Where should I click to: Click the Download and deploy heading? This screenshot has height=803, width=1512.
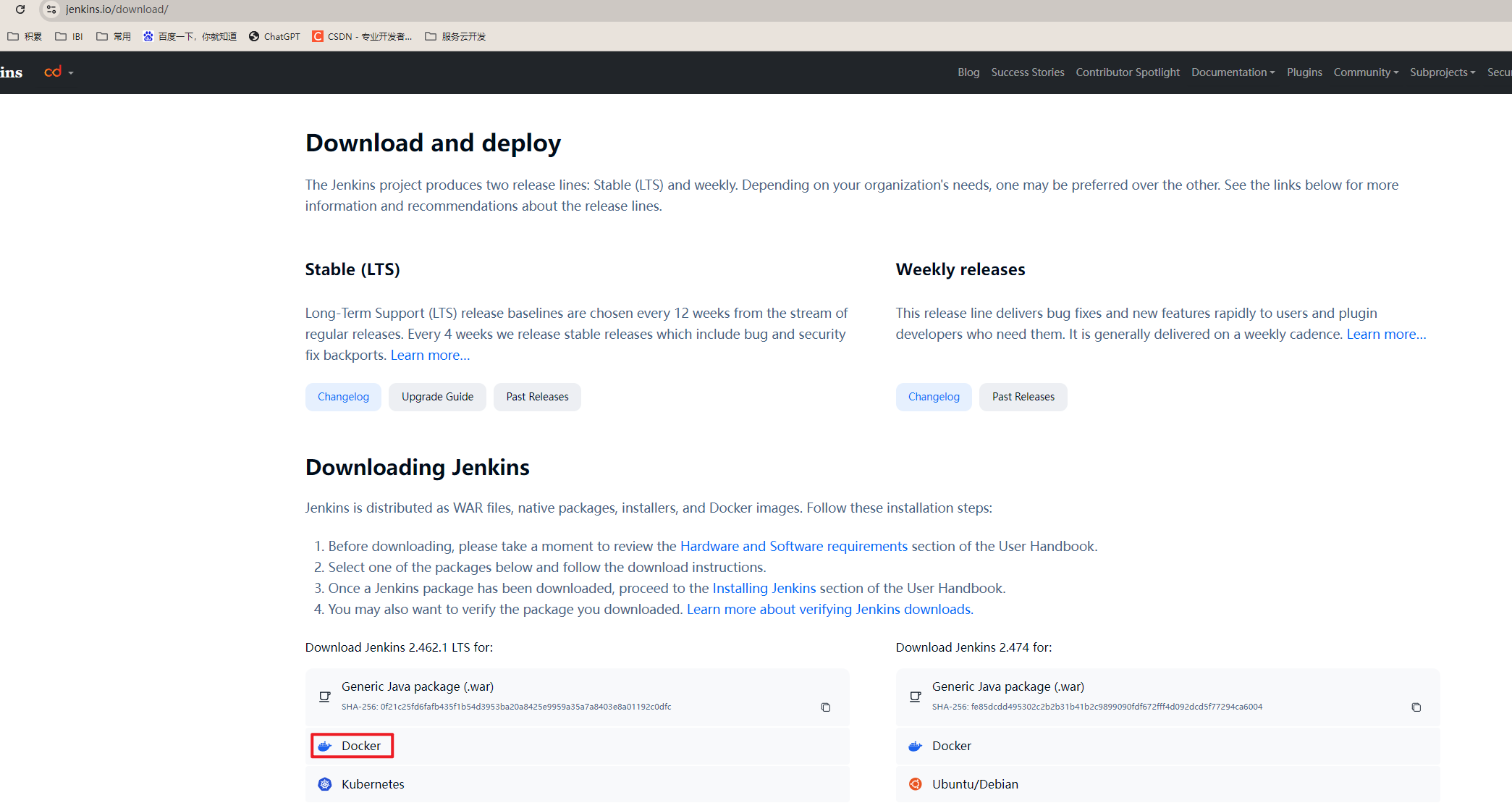(433, 143)
